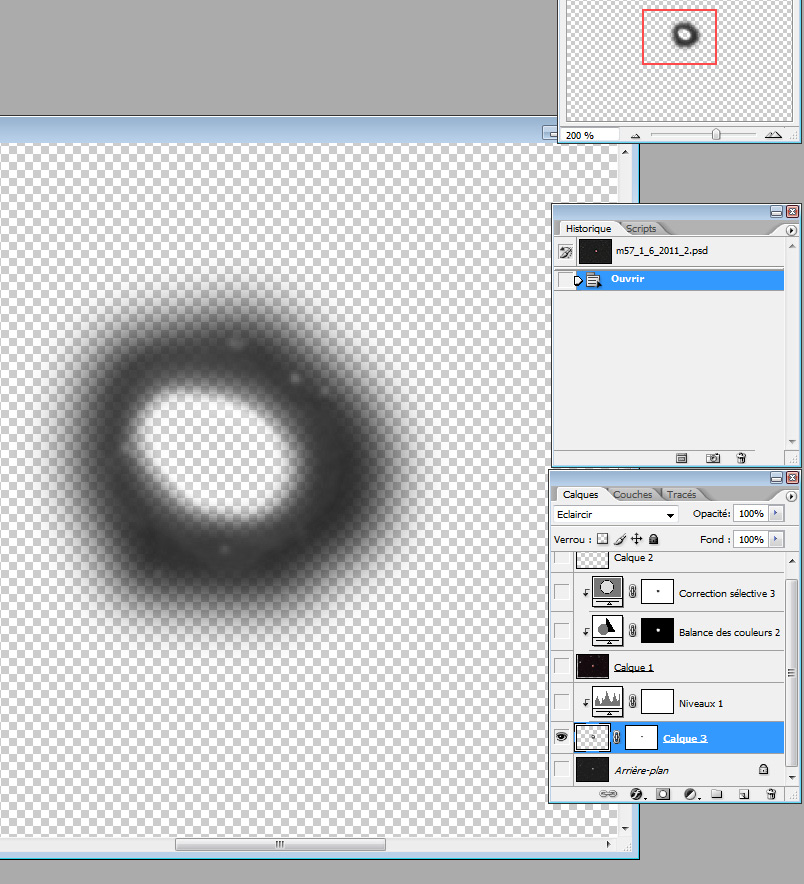Click the red view box in Navigator preview
804x884 pixels.
coord(679,37)
